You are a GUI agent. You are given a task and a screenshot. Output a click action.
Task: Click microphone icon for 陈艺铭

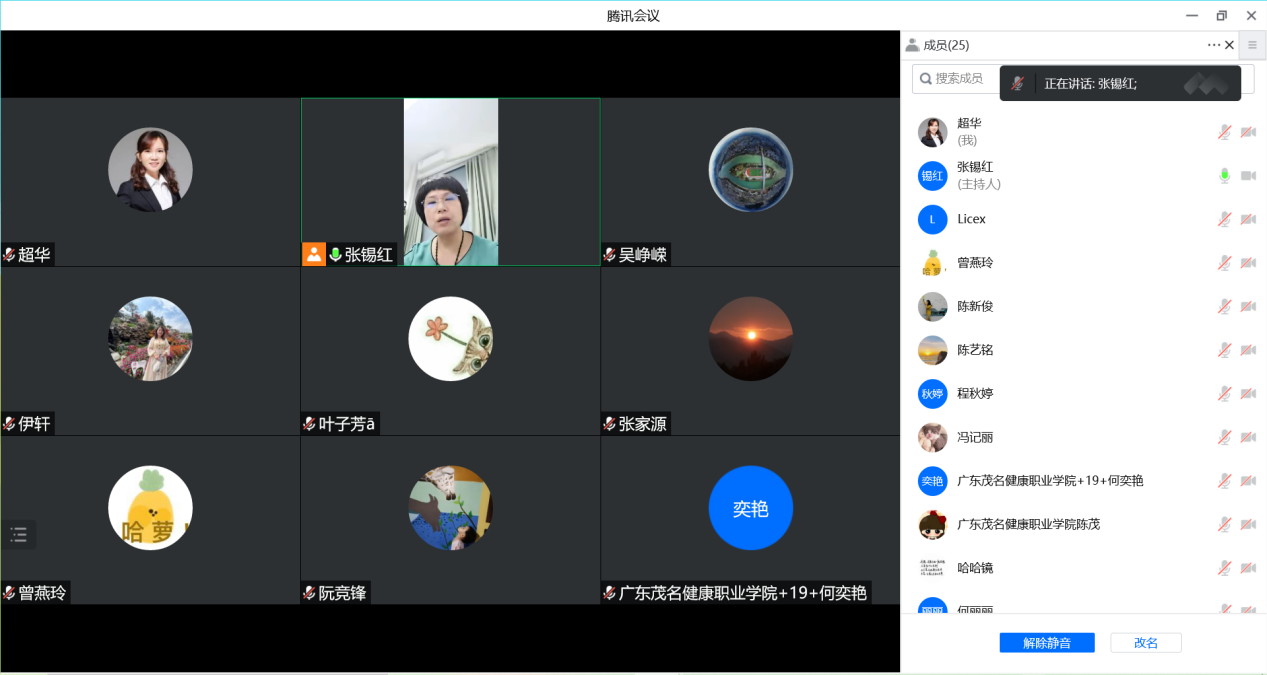tap(1224, 350)
